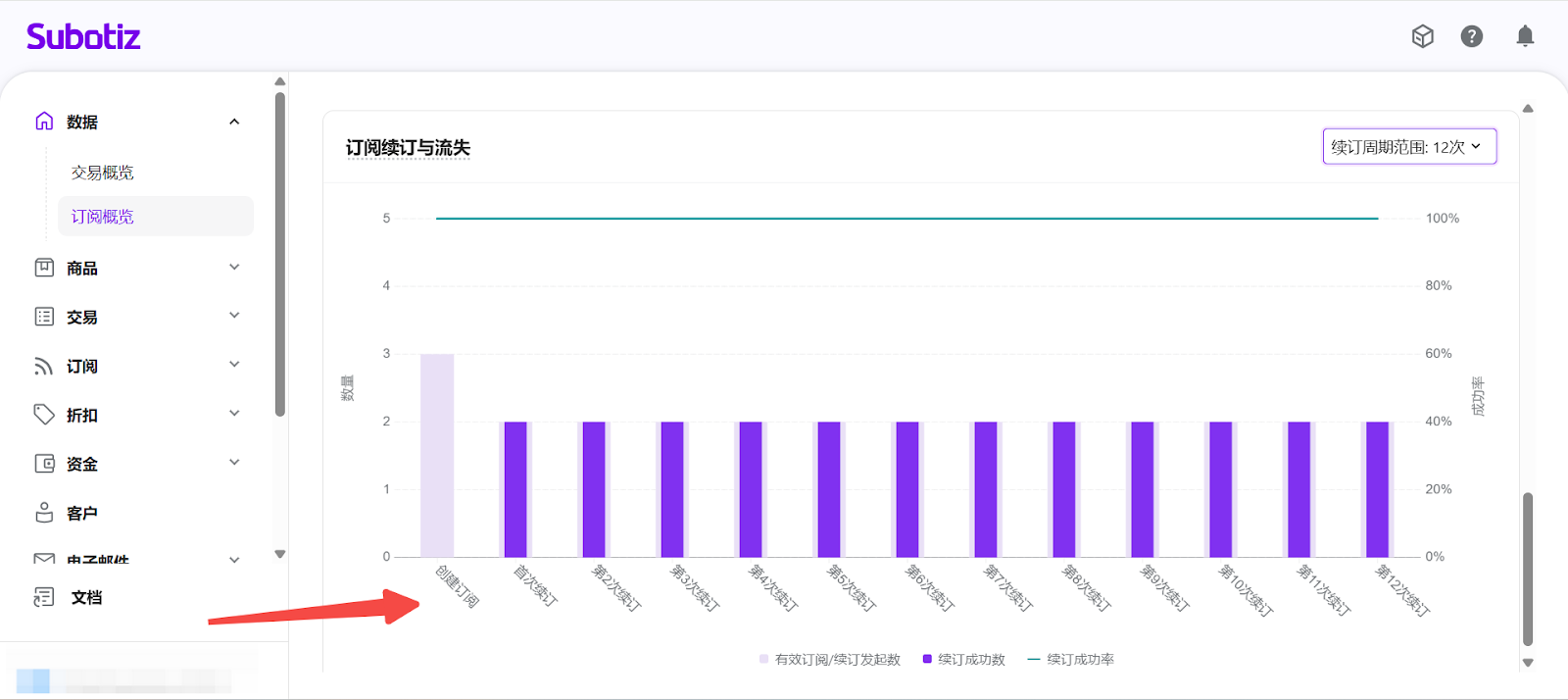Viewport: 1568px width, 700px height.
Task: Click the 客户 person icon
Action: click(44, 513)
